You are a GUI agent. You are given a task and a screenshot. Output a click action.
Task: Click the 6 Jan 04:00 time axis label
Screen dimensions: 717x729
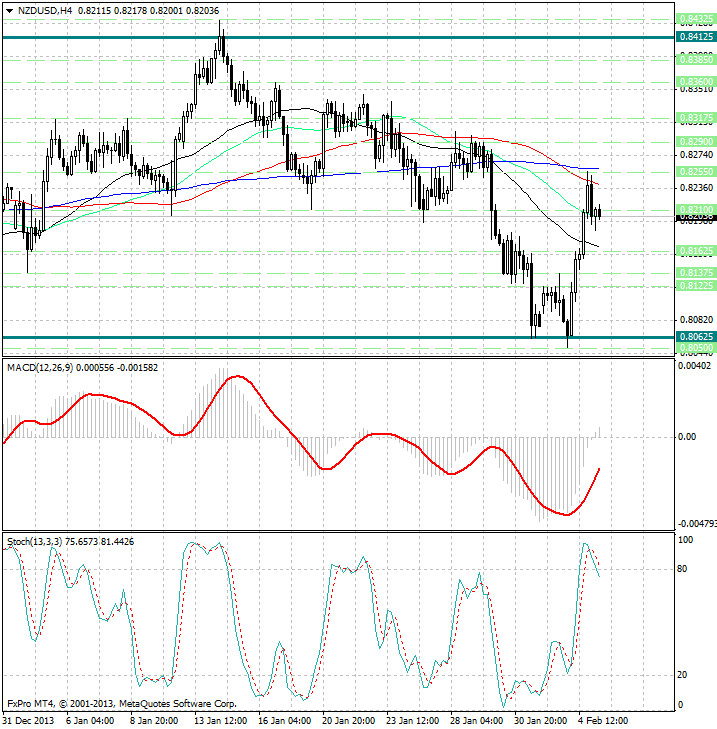pos(90,721)
